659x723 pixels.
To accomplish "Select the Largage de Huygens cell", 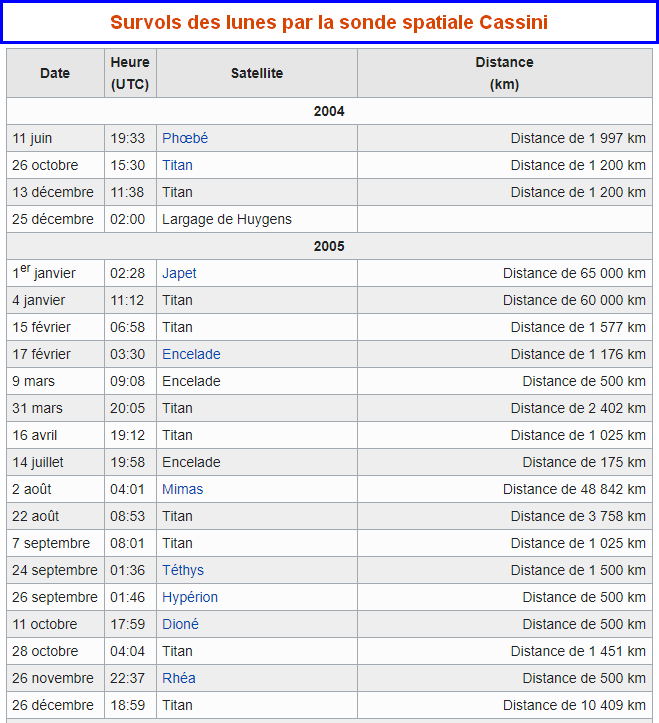I will click(257, 219).
